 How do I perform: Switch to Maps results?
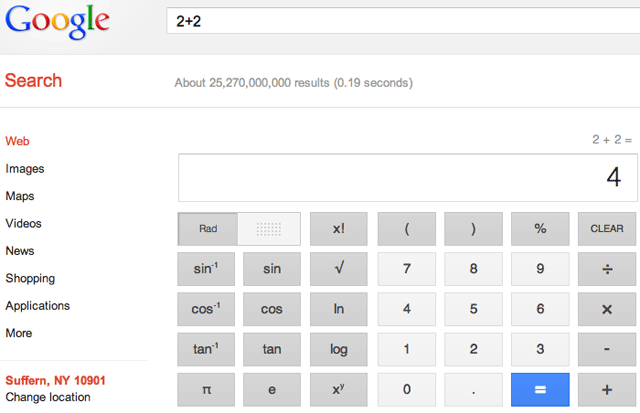[20, 196]
